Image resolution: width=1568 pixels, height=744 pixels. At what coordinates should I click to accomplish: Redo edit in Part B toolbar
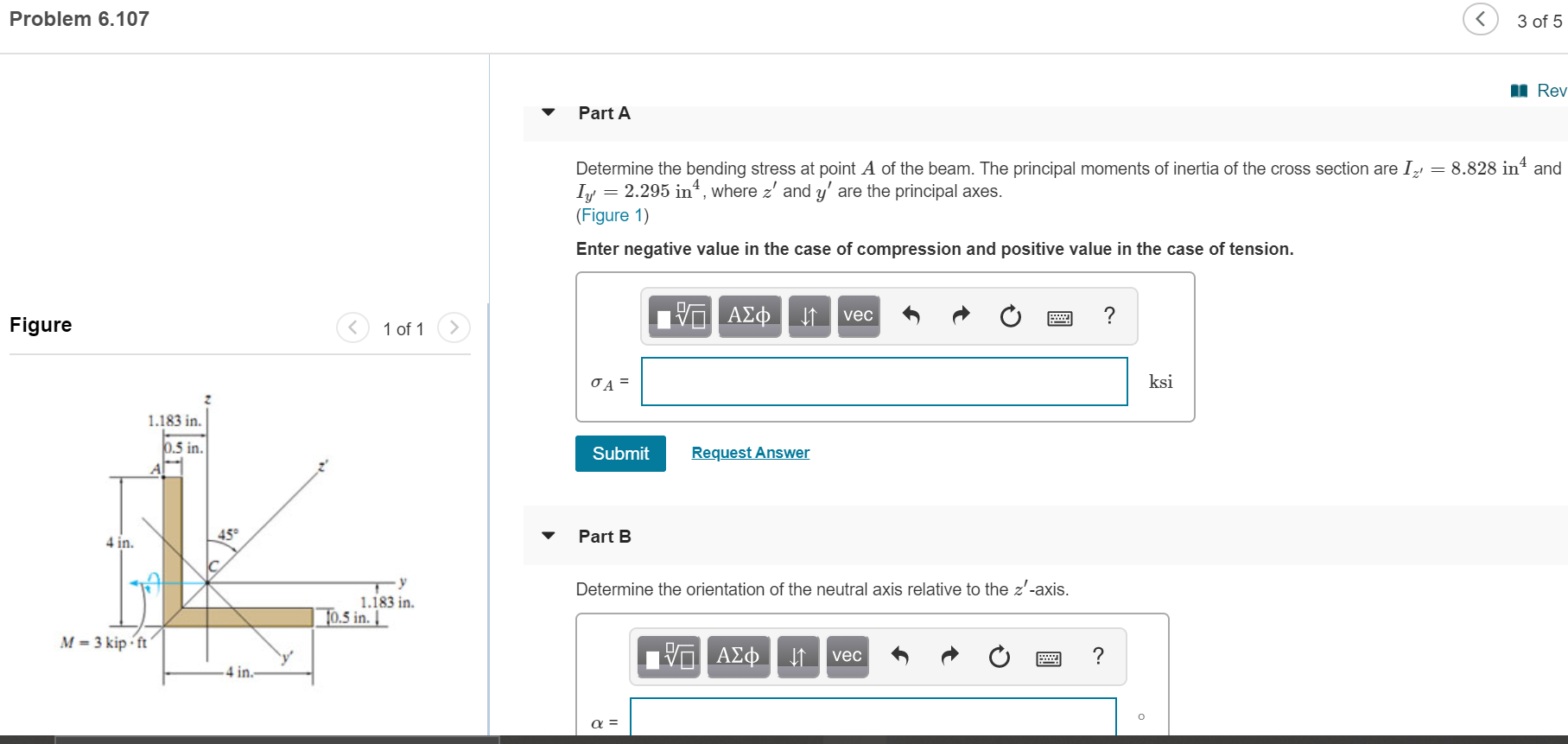[x=949, y=656]
